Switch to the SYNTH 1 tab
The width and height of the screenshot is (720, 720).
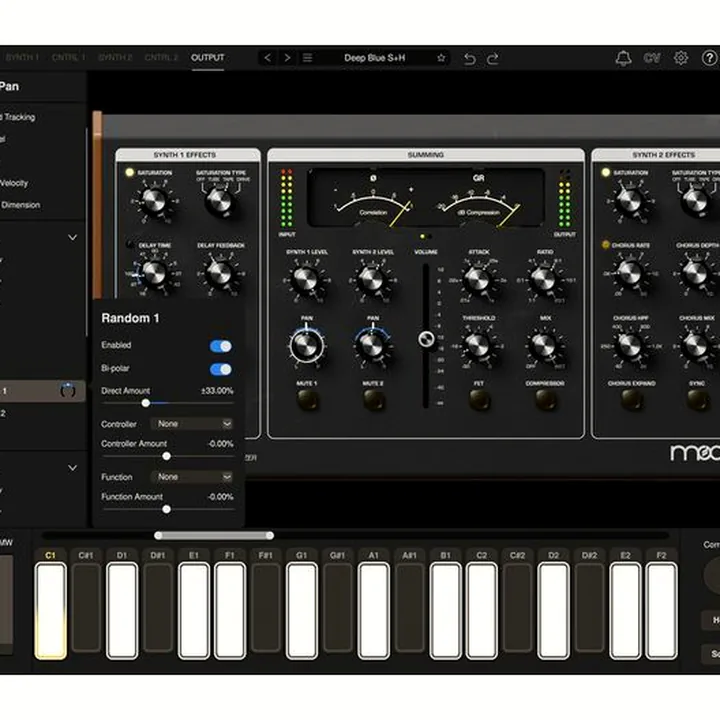point(22,58)
